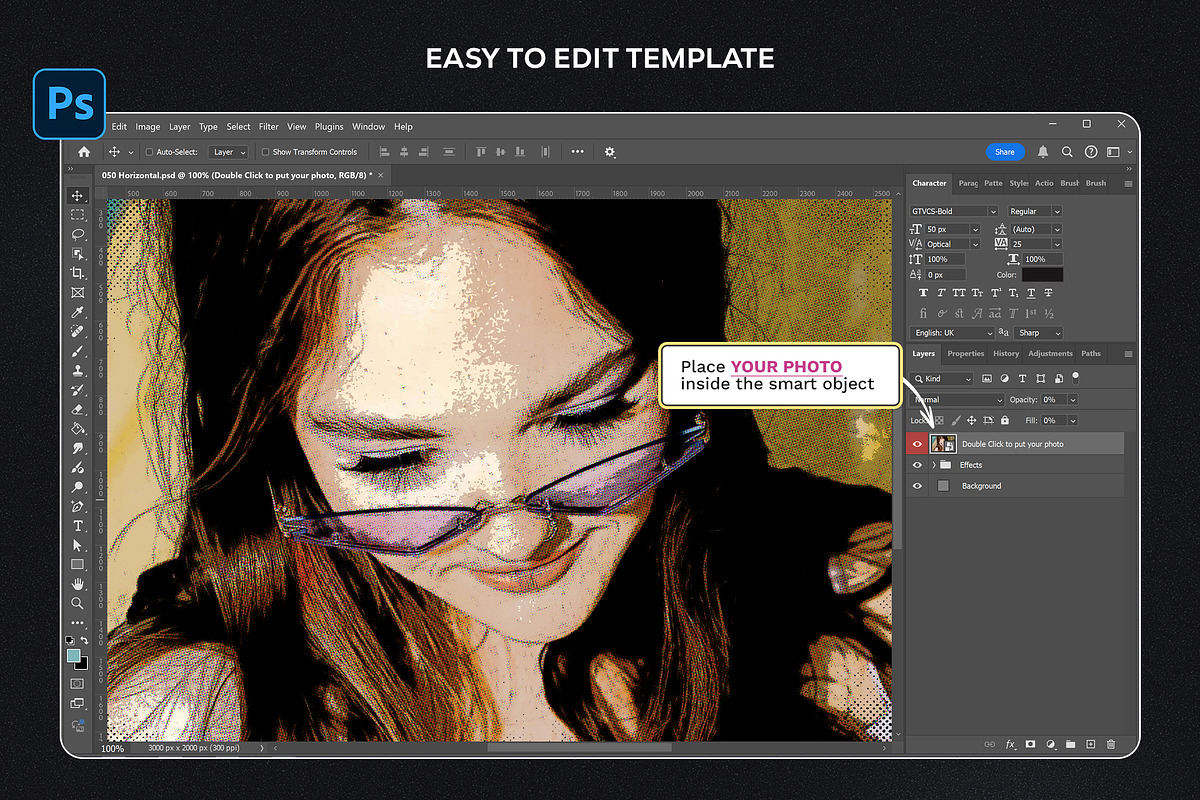
Task: Switch to the Properties tab
Action: coord(966,353)
